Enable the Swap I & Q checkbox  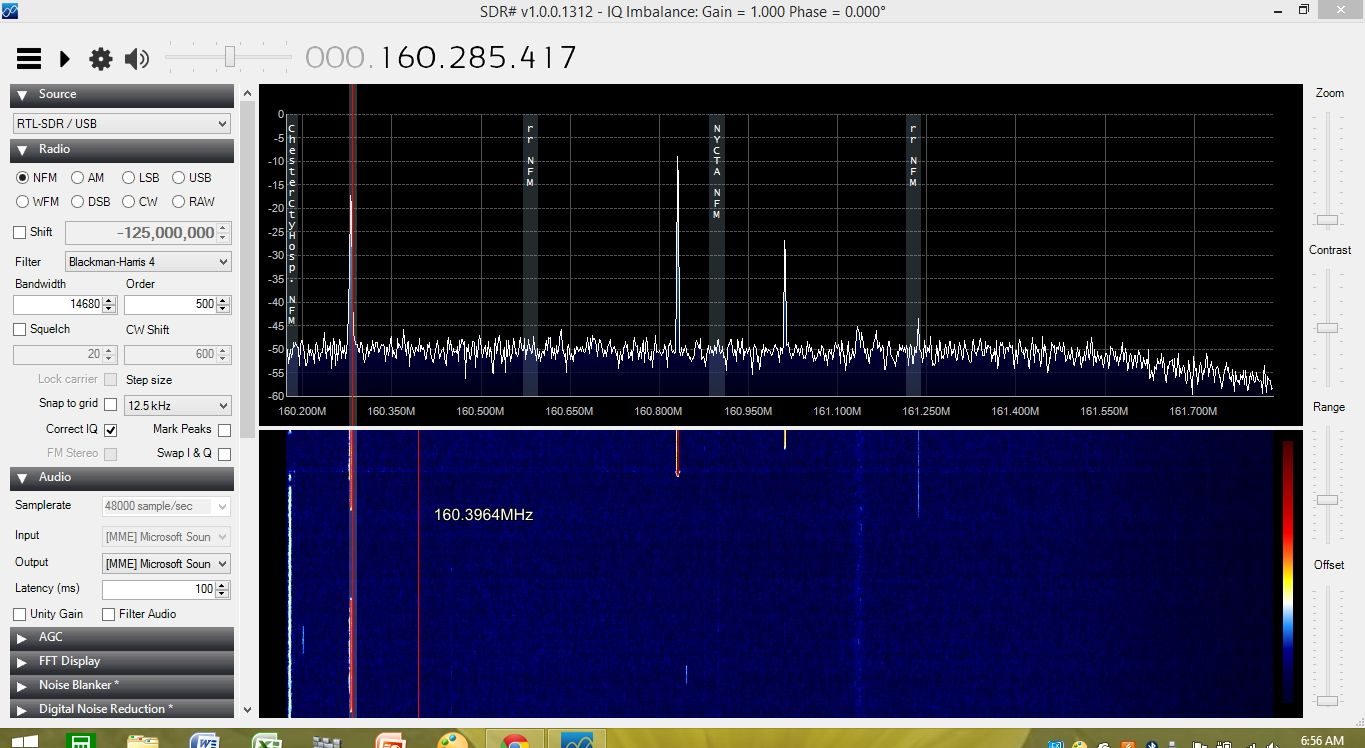[224, 454]
